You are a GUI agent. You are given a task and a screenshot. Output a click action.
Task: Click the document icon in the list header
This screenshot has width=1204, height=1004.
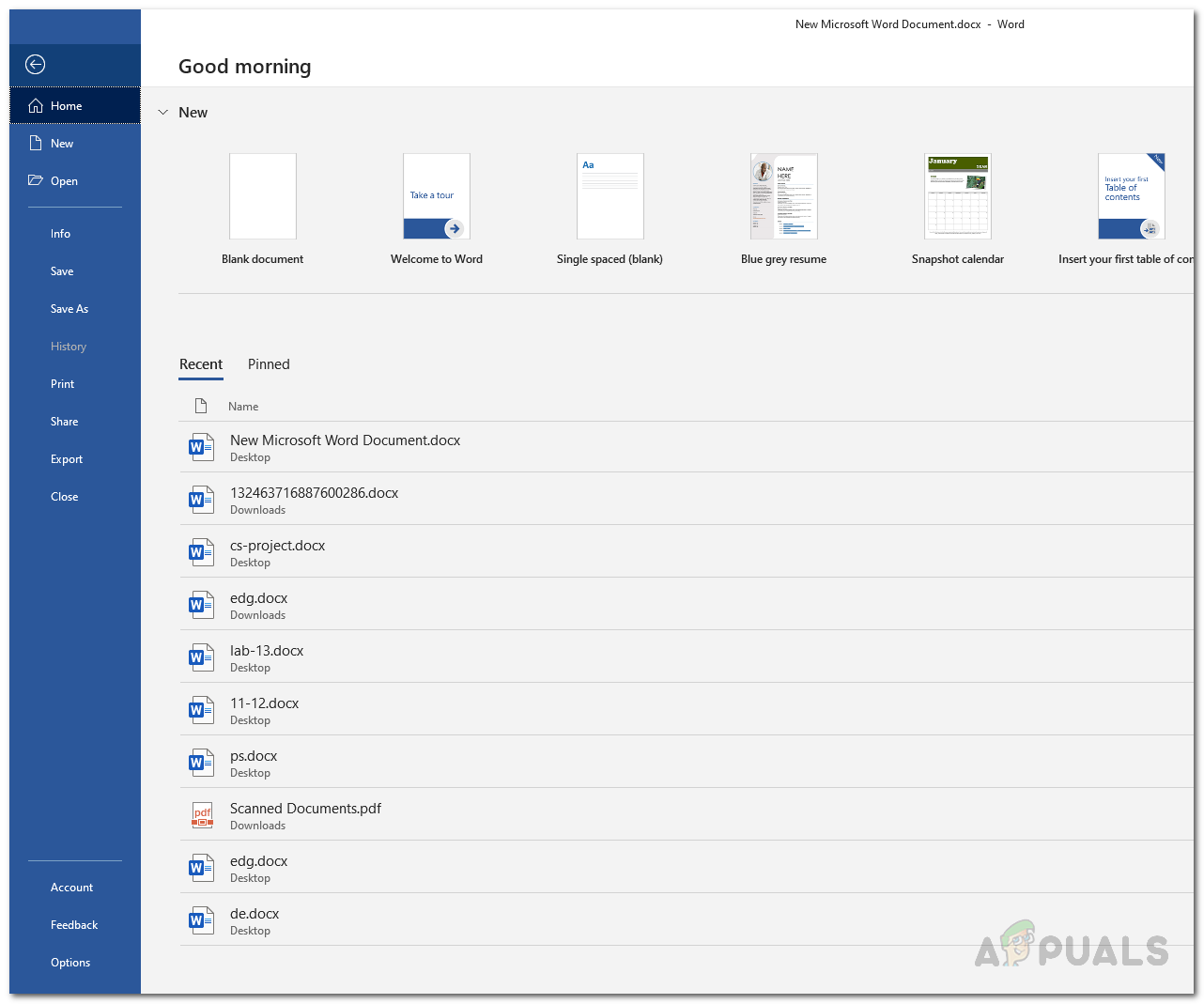(200, 406)
